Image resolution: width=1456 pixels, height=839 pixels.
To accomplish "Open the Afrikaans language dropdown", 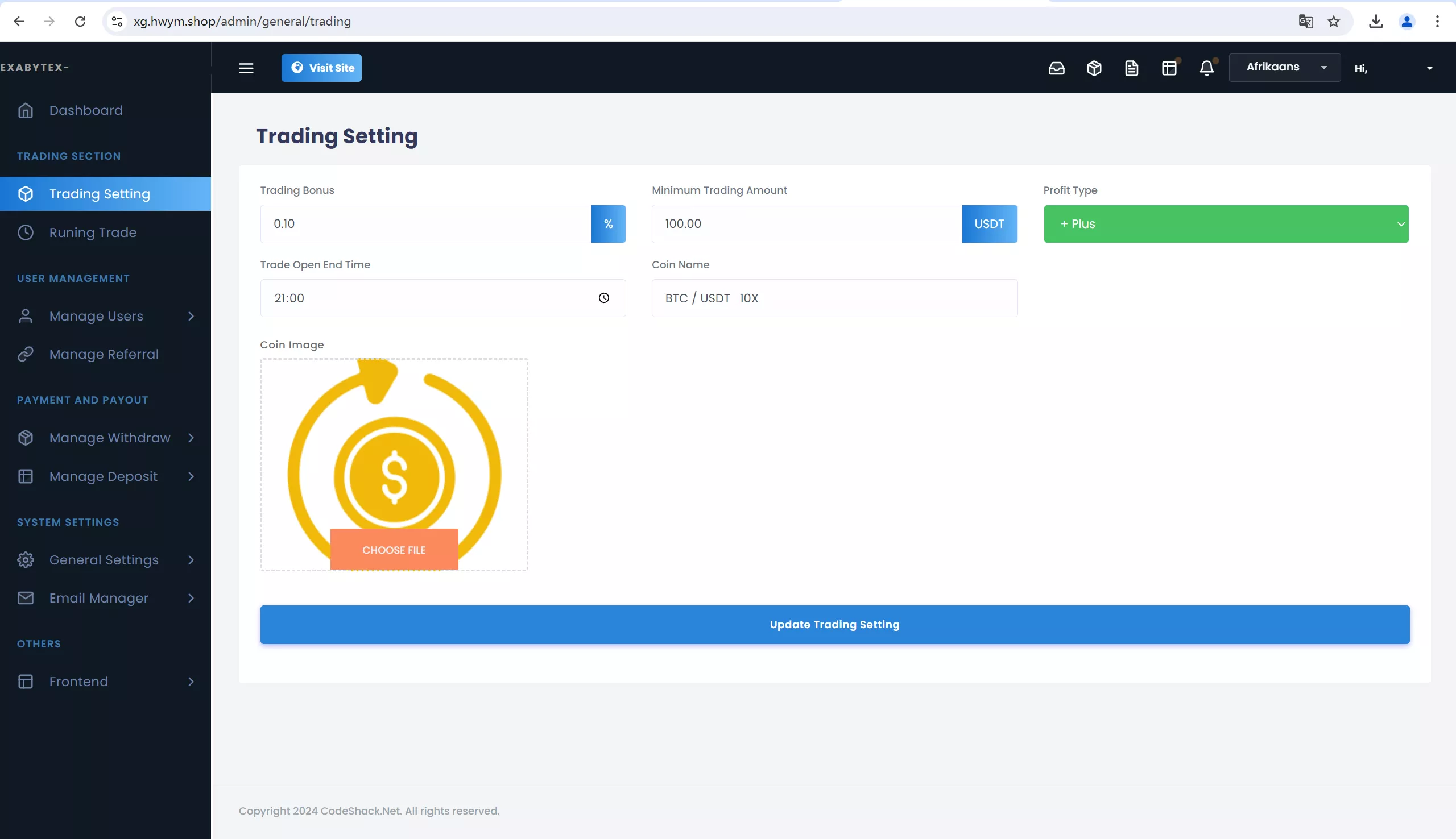I will [1284, 68].
